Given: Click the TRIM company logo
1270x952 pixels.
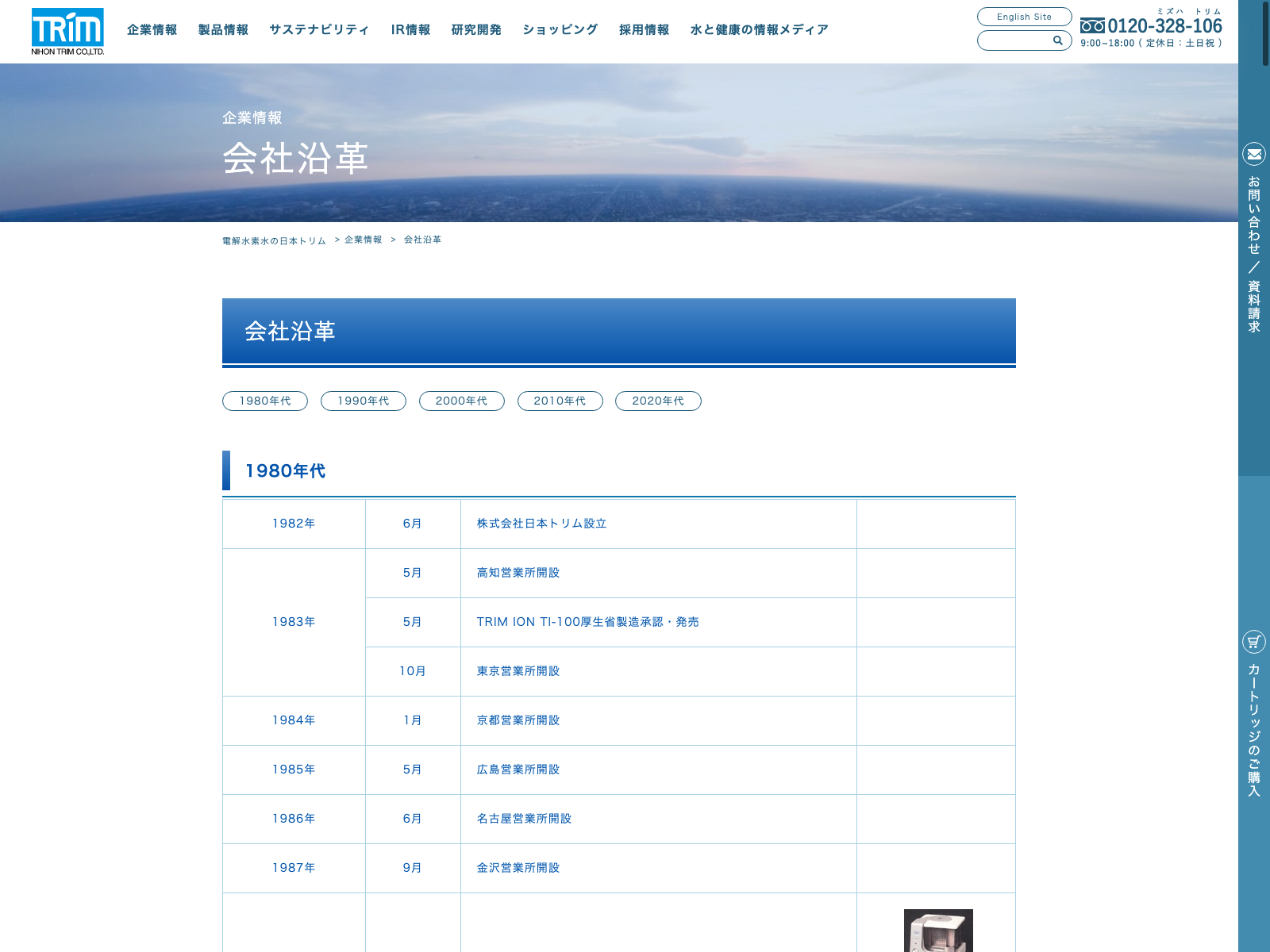Looking at the screenshot, I should click(x=67, y=31).
